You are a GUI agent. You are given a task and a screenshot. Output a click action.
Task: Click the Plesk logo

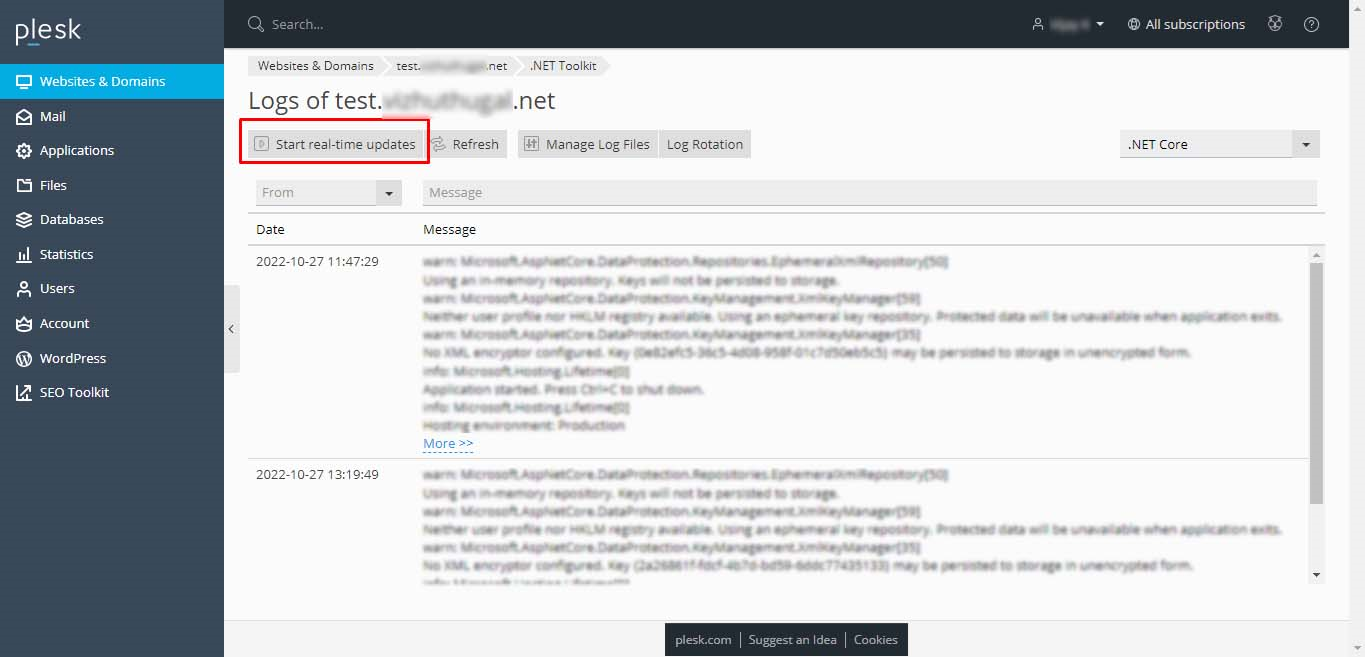48,32
